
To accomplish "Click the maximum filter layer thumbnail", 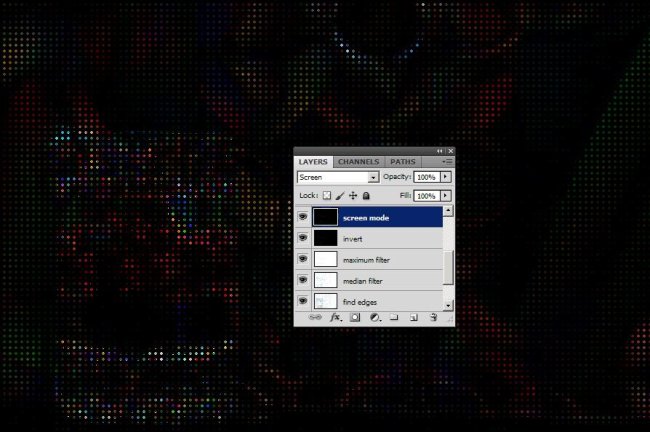I will point(325,259).
